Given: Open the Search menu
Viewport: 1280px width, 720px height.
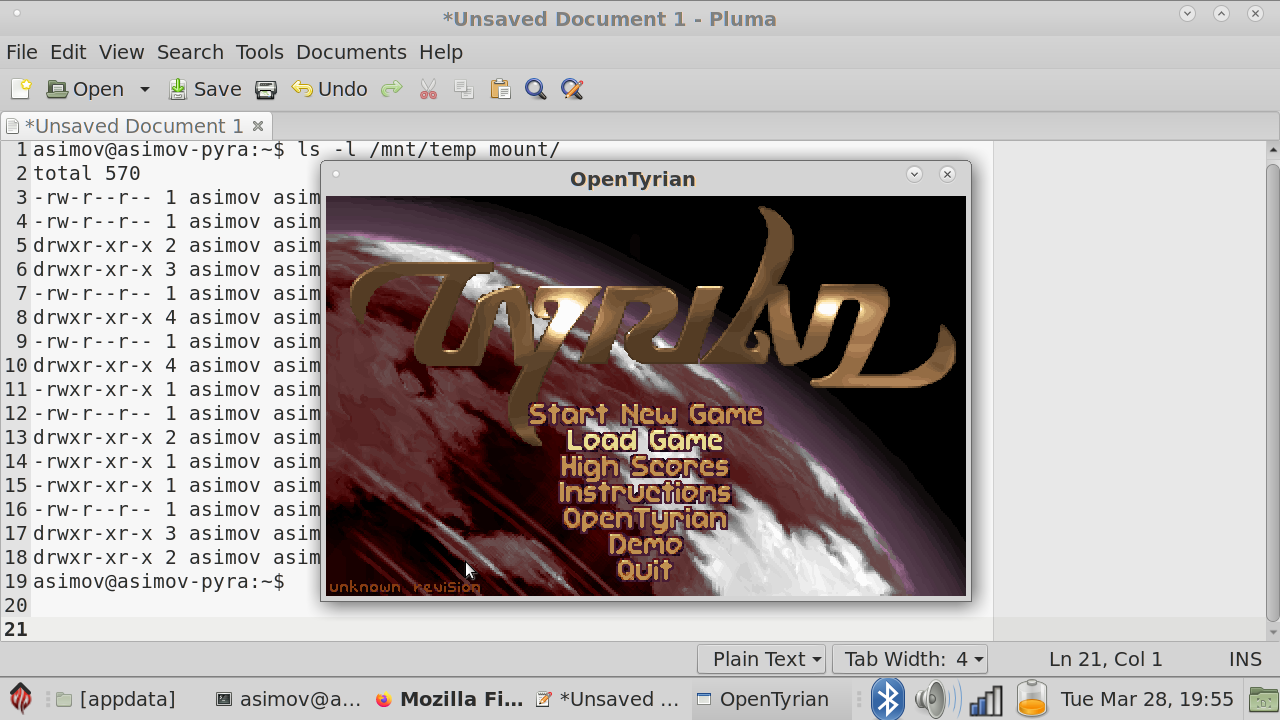Looking at the screenshot, I should tap(190, 52).
